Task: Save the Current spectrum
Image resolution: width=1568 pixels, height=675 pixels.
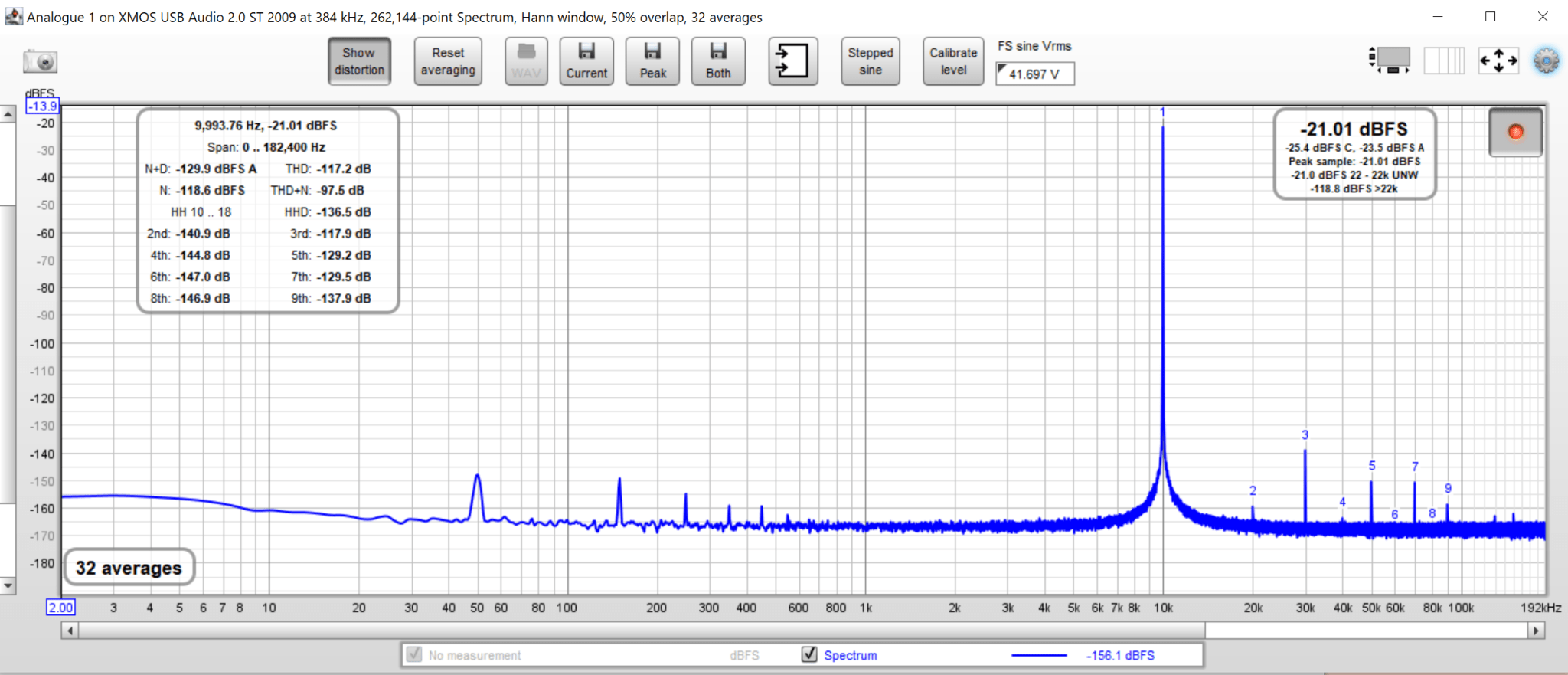Action: tap(586, 61)
